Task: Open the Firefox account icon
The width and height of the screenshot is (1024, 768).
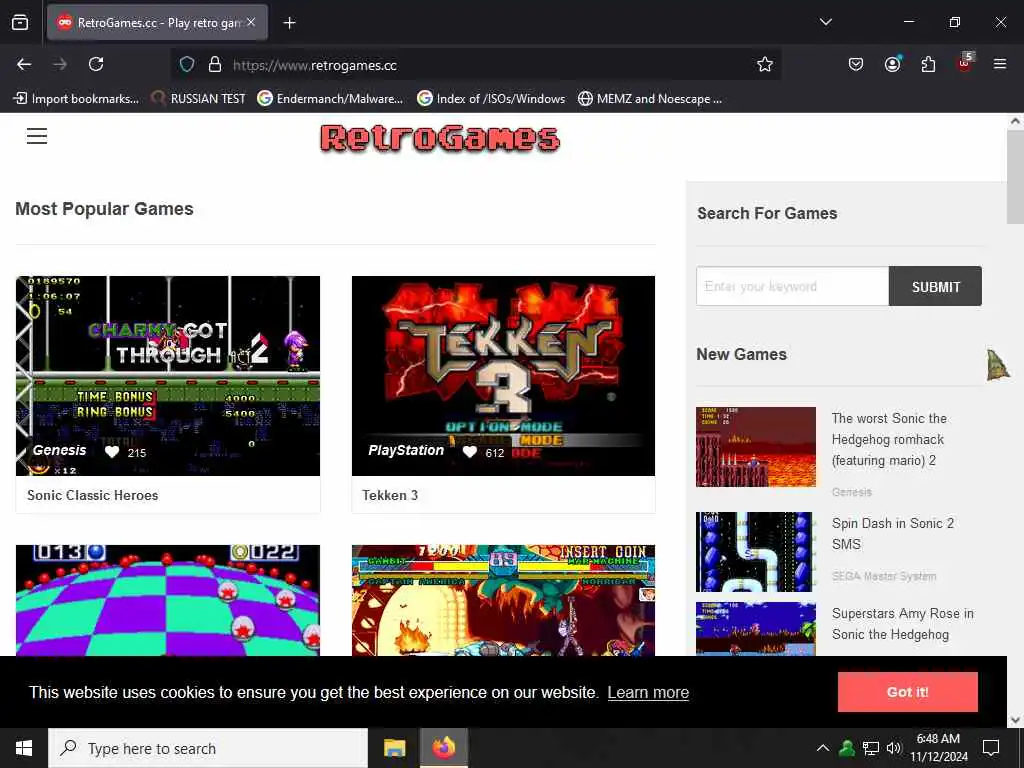Action: pos(892,64)
